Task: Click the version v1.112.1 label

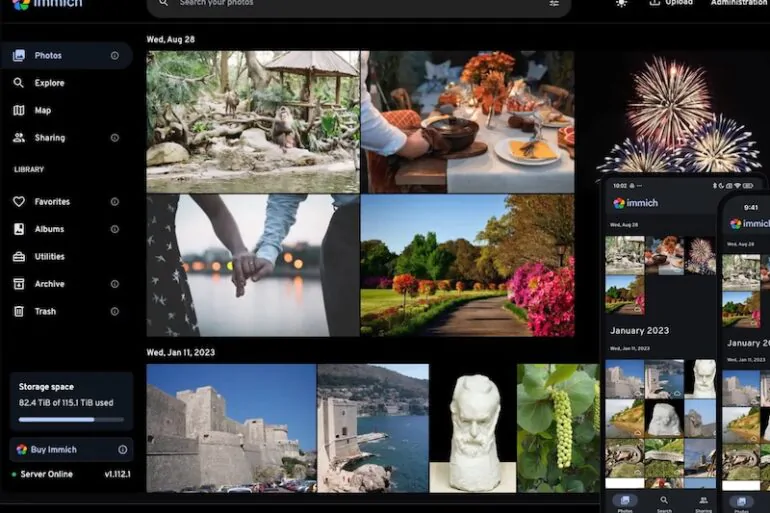Action: coord(117,474)
